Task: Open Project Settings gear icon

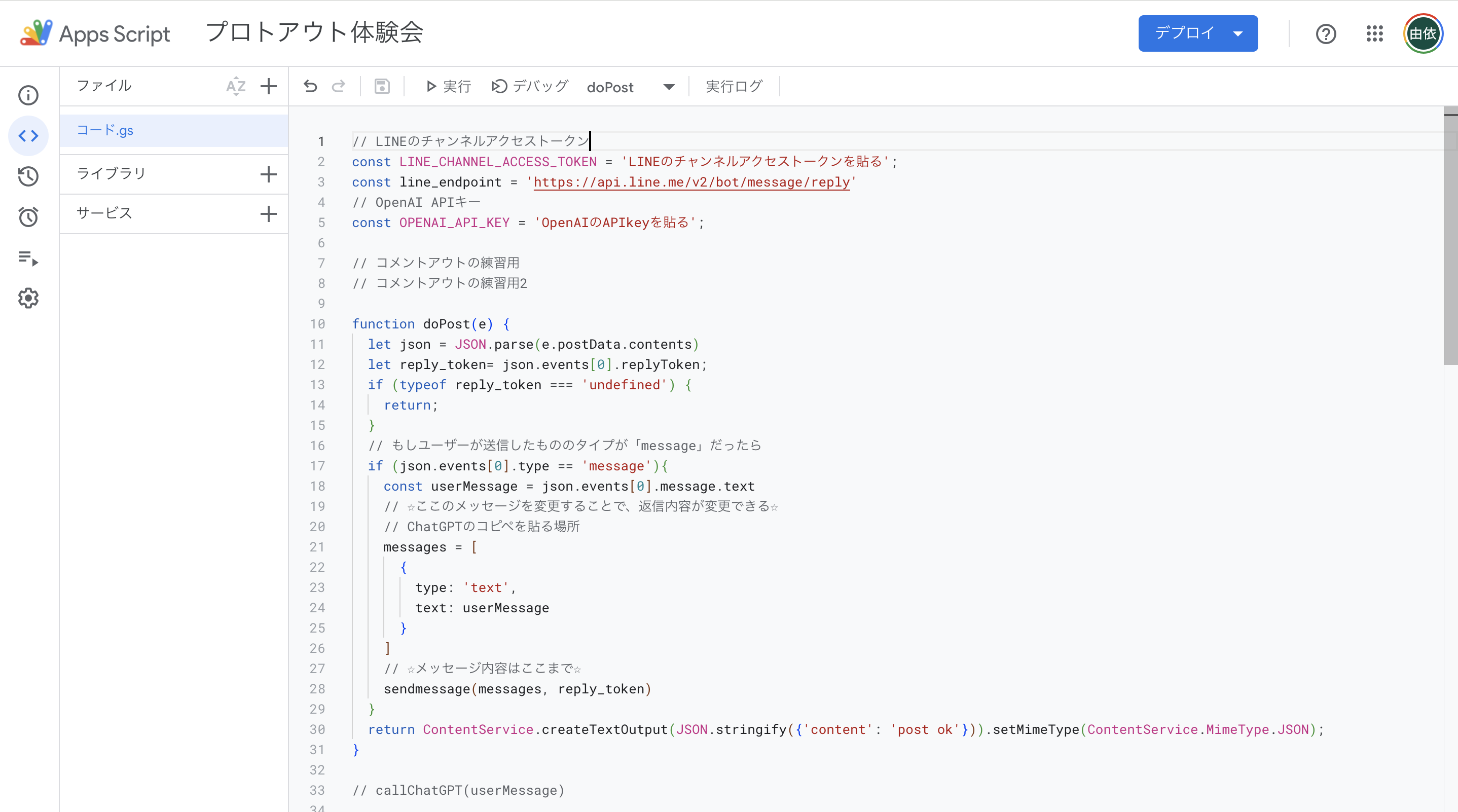Action: click(28, 298)
